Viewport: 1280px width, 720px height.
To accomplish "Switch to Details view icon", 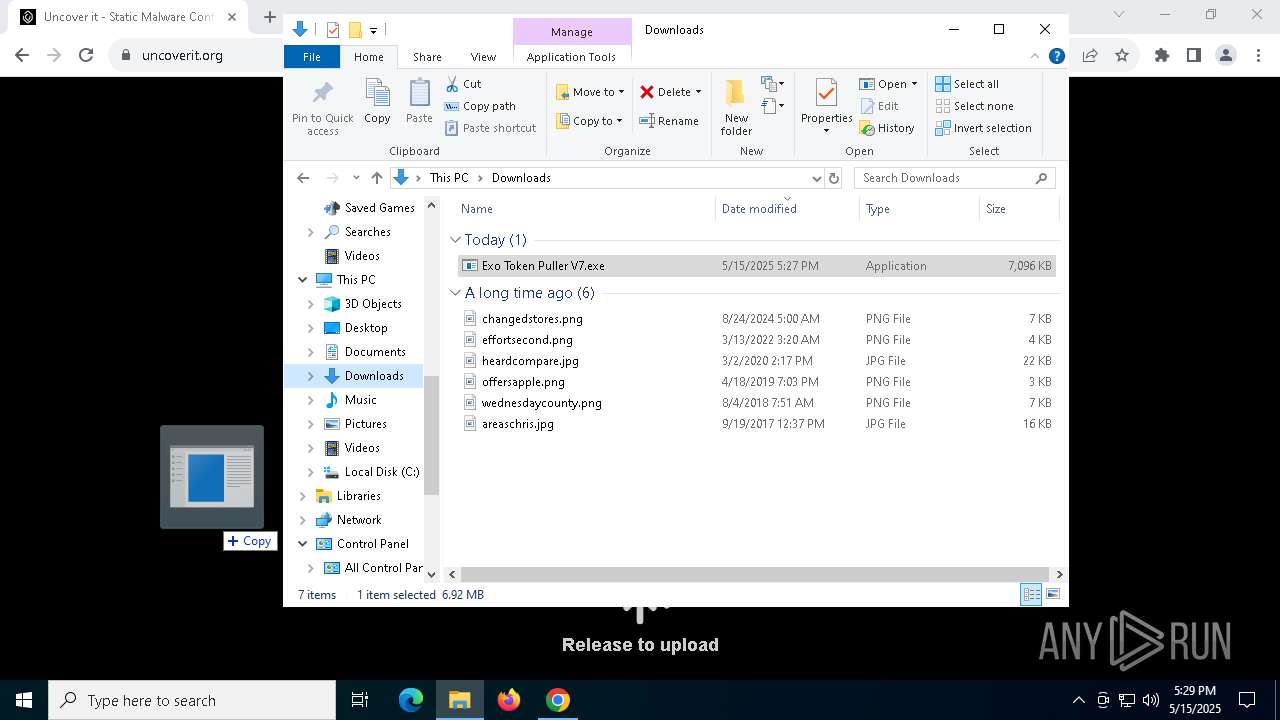I will click(1031, 594).
